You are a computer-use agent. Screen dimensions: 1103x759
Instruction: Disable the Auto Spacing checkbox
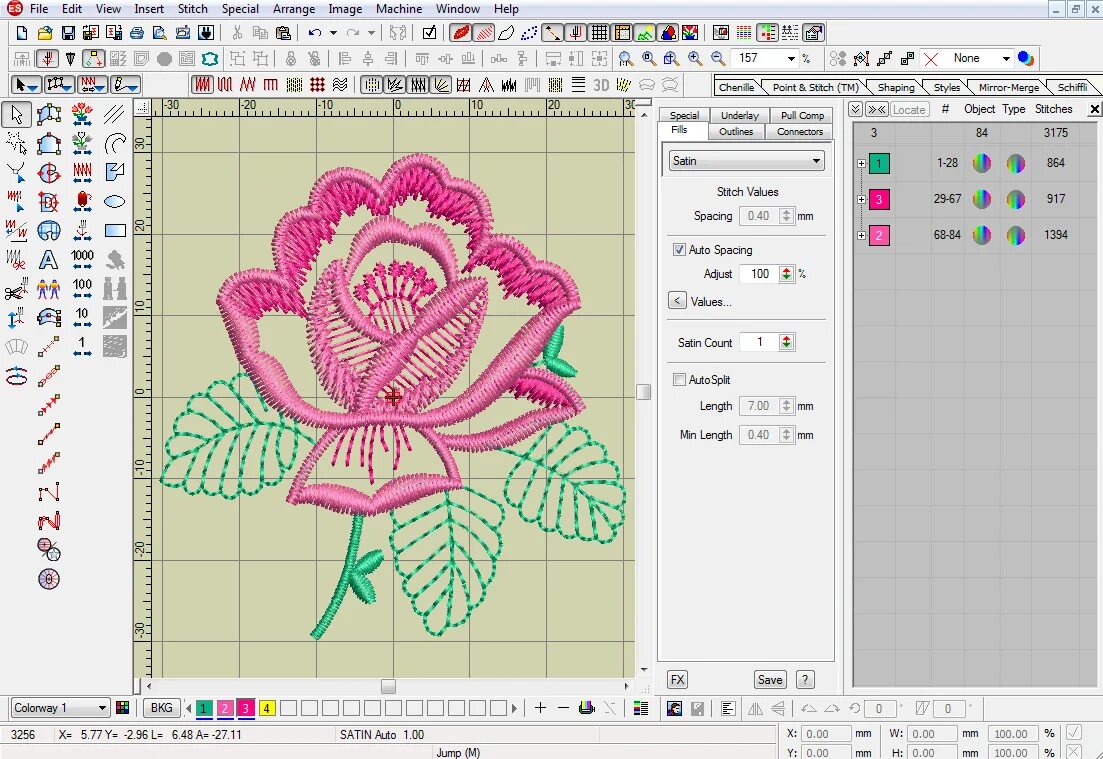tap(680, 250)
